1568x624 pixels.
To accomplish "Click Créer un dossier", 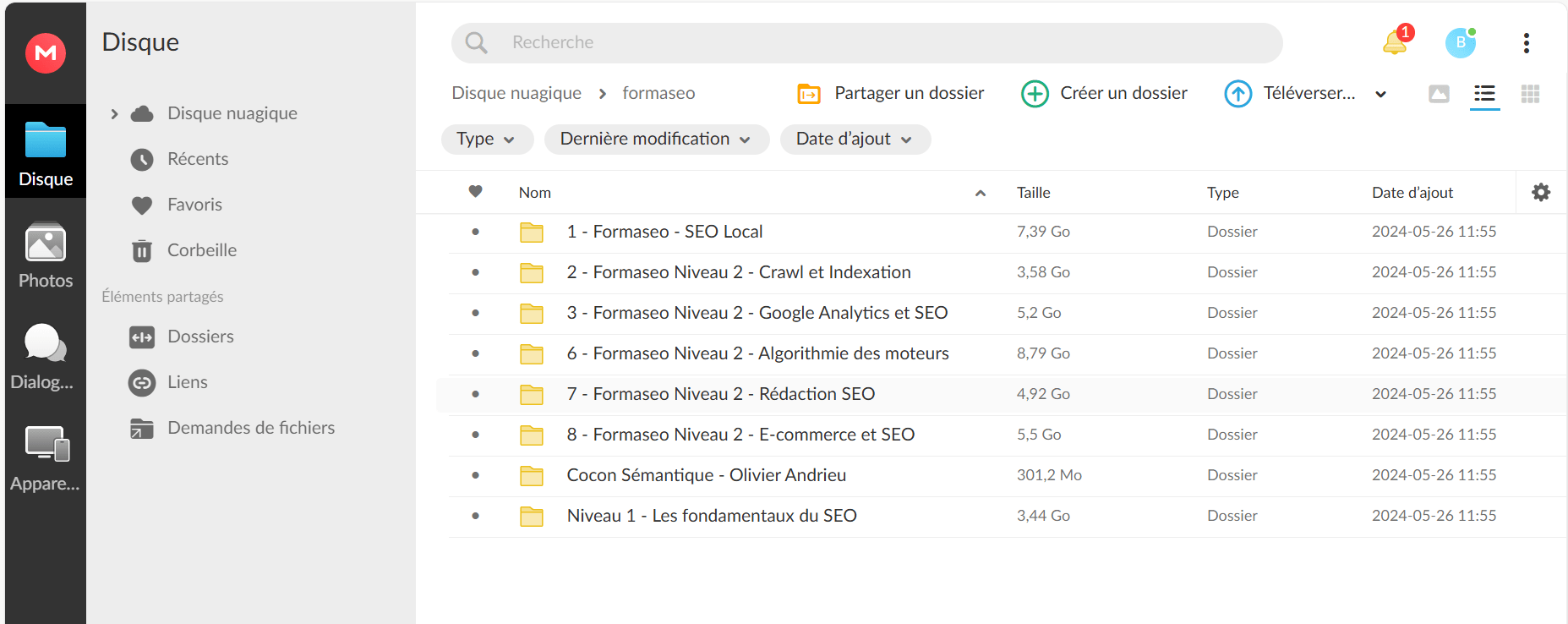I will pos(1105,93).
